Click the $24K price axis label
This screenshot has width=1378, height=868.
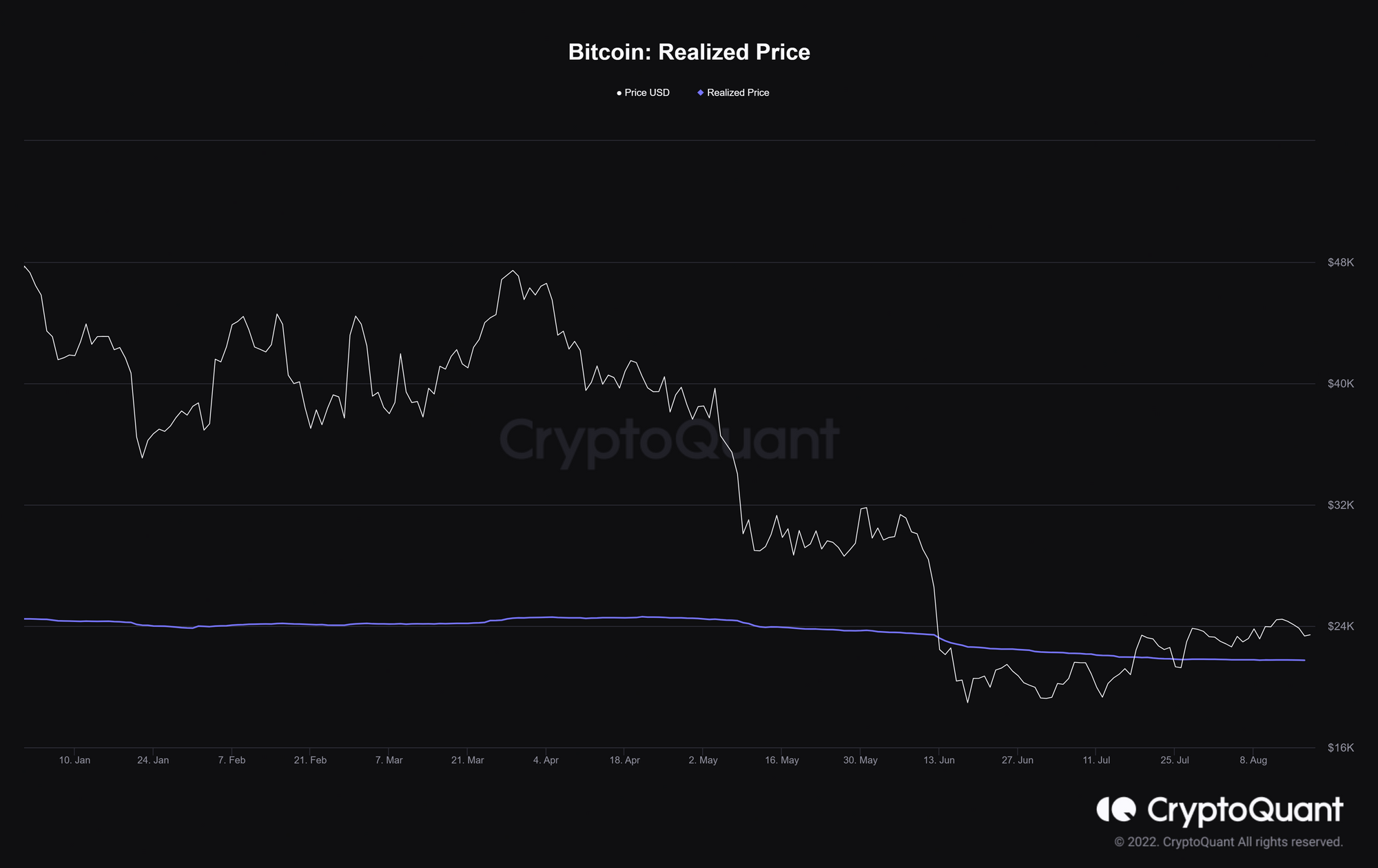(x=1340, y=626)
